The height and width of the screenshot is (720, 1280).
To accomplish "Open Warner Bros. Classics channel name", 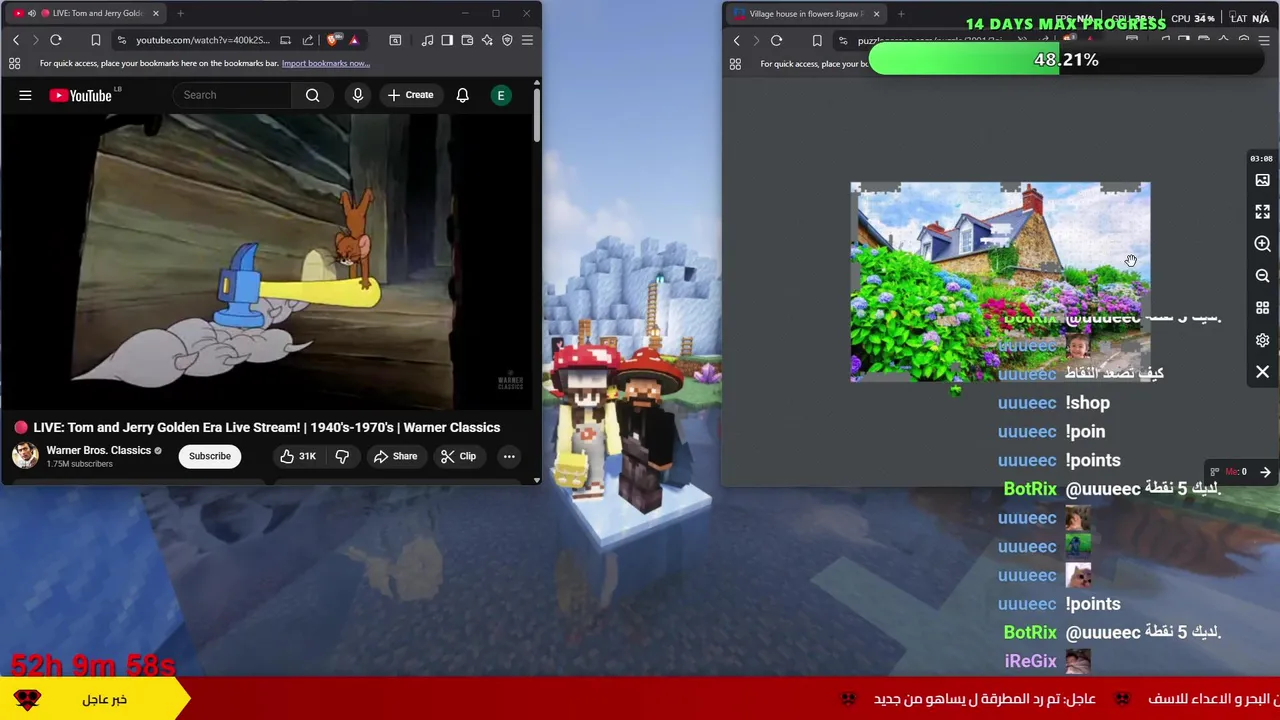I will pos(98,450).
